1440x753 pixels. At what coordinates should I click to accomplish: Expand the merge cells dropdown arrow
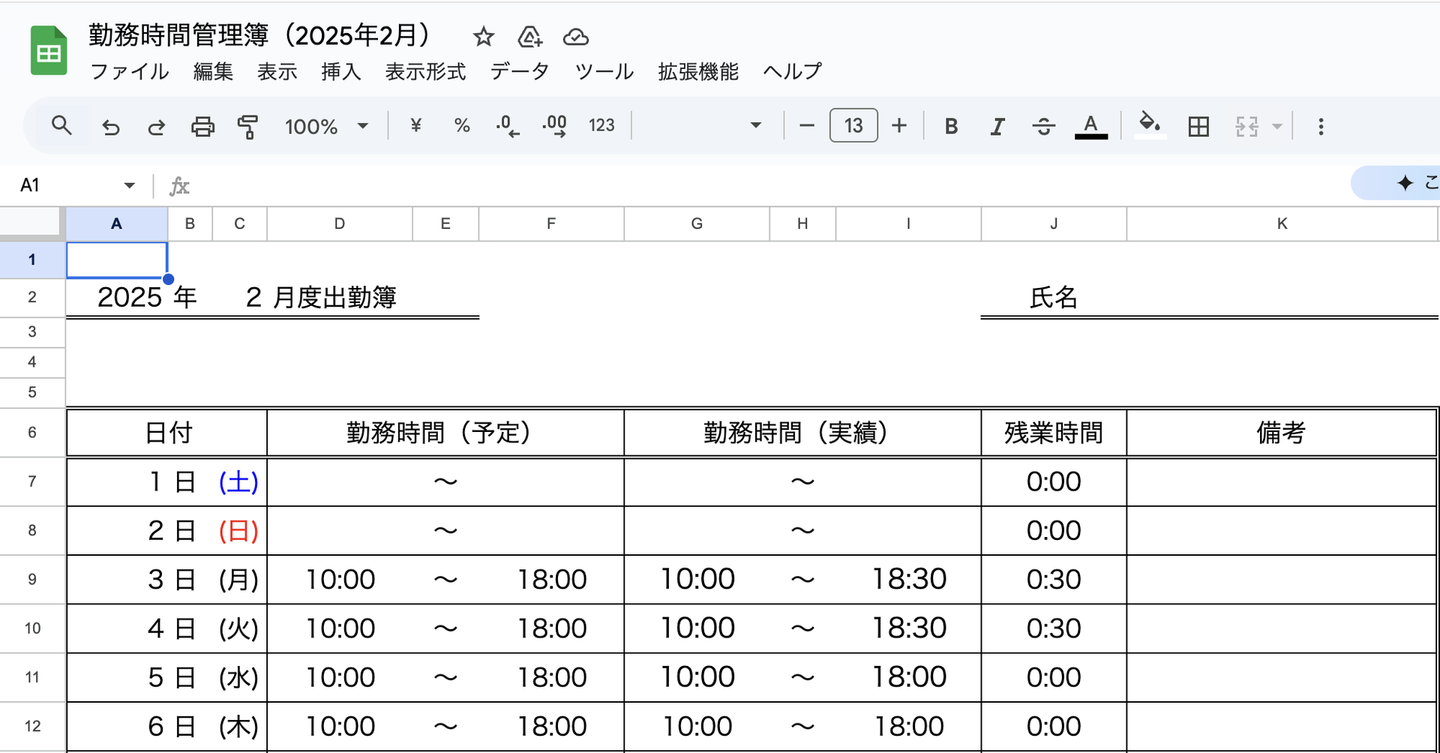(x=1276, y=126)
